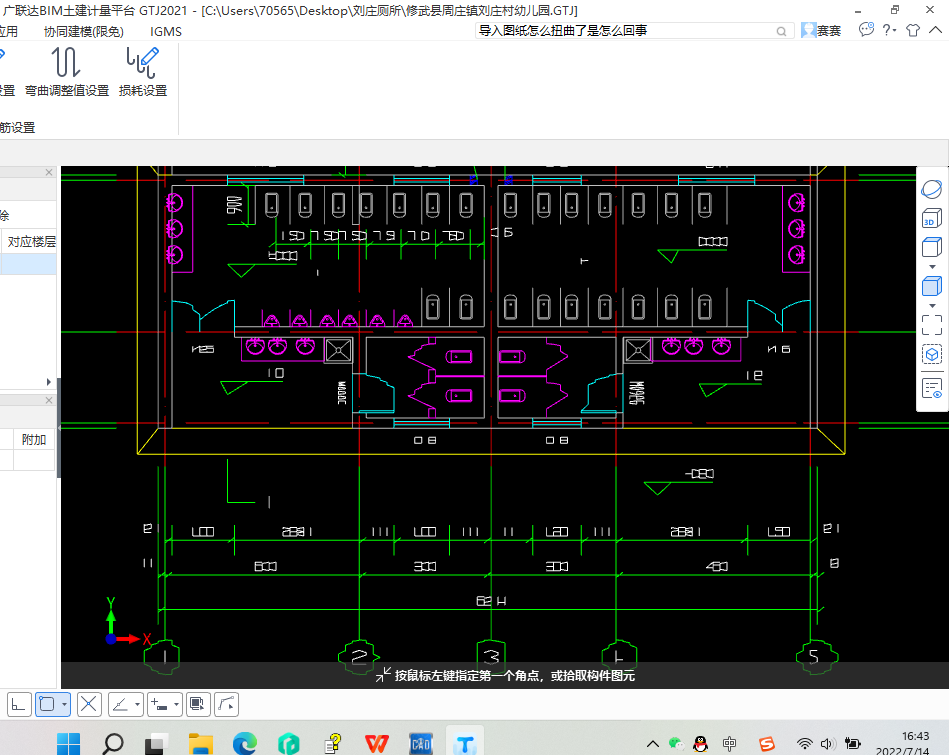Screen dimensions: 949x755
Task: Select the wireframe cube view icon
Action: tap(931, 247)
